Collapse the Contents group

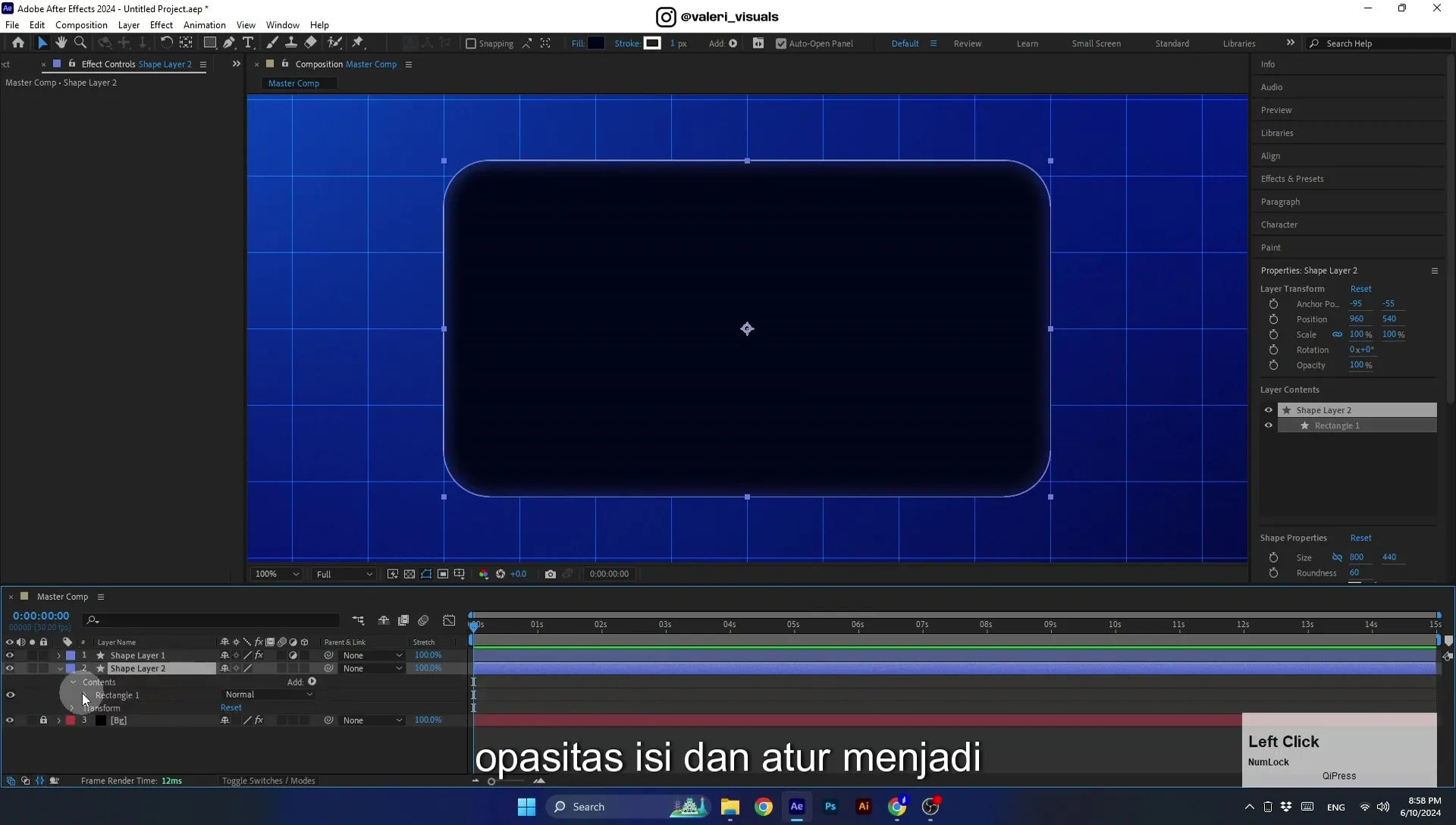pyautogui.click(x=73, y=682)
